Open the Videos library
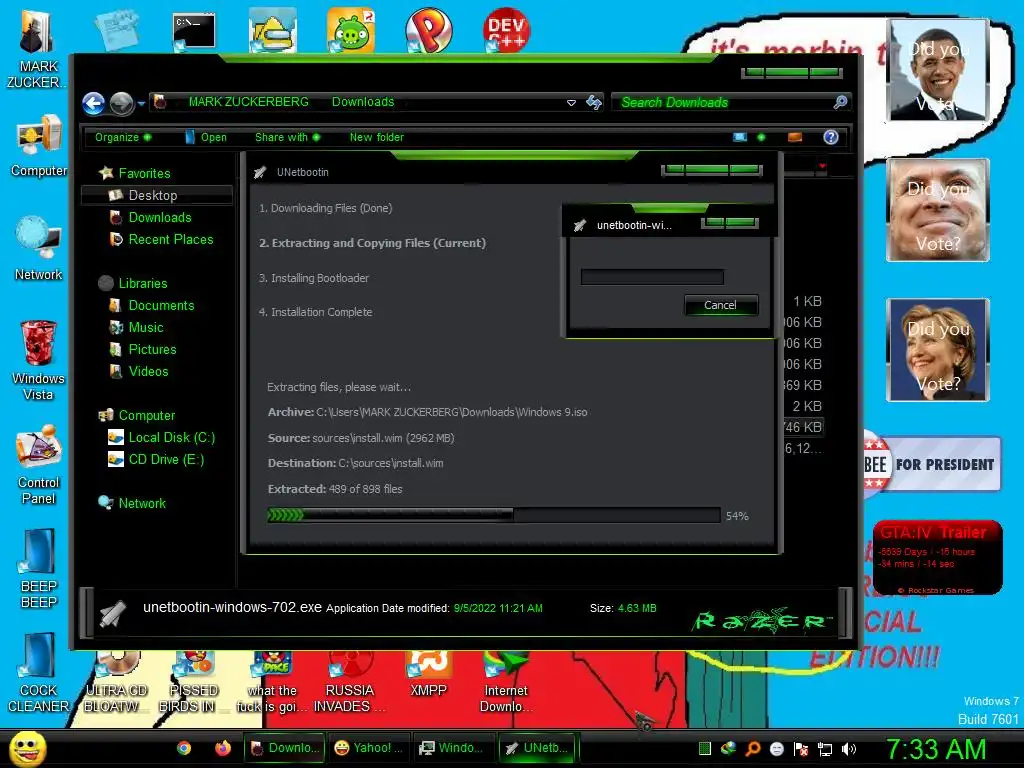The height and width of the screenshot is (768, 1024). coord(139,372)
